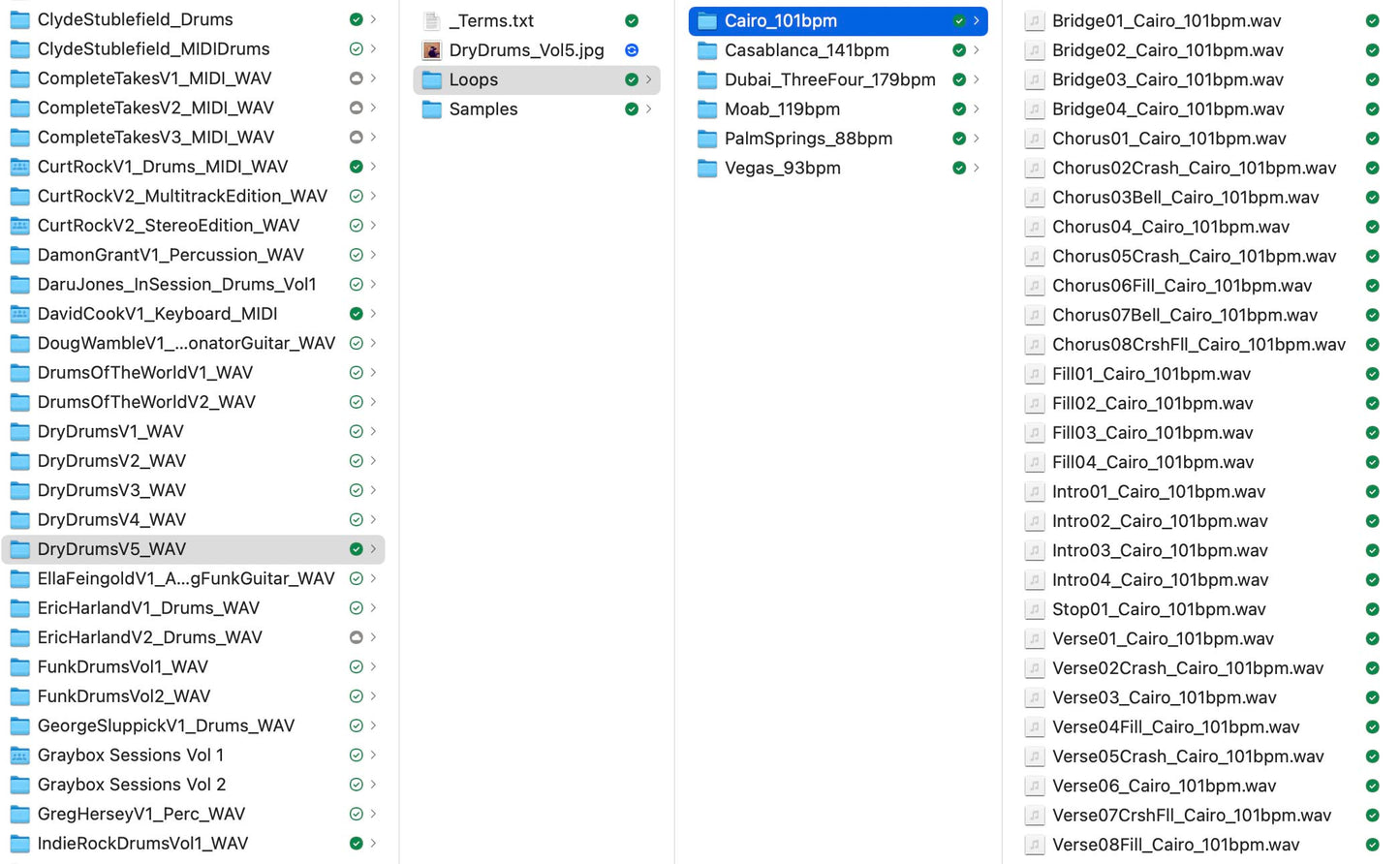This screenshot has width=1400, height=864.
Task: Click the outlined check status beside DryDrumsV1_WAV
Action: tap(357, 431)
